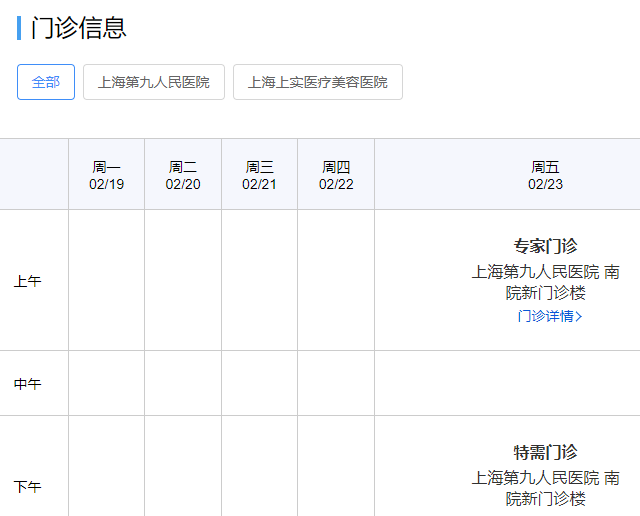
Task: Click the 门诊信息 section heading
Action: point(78,28)
